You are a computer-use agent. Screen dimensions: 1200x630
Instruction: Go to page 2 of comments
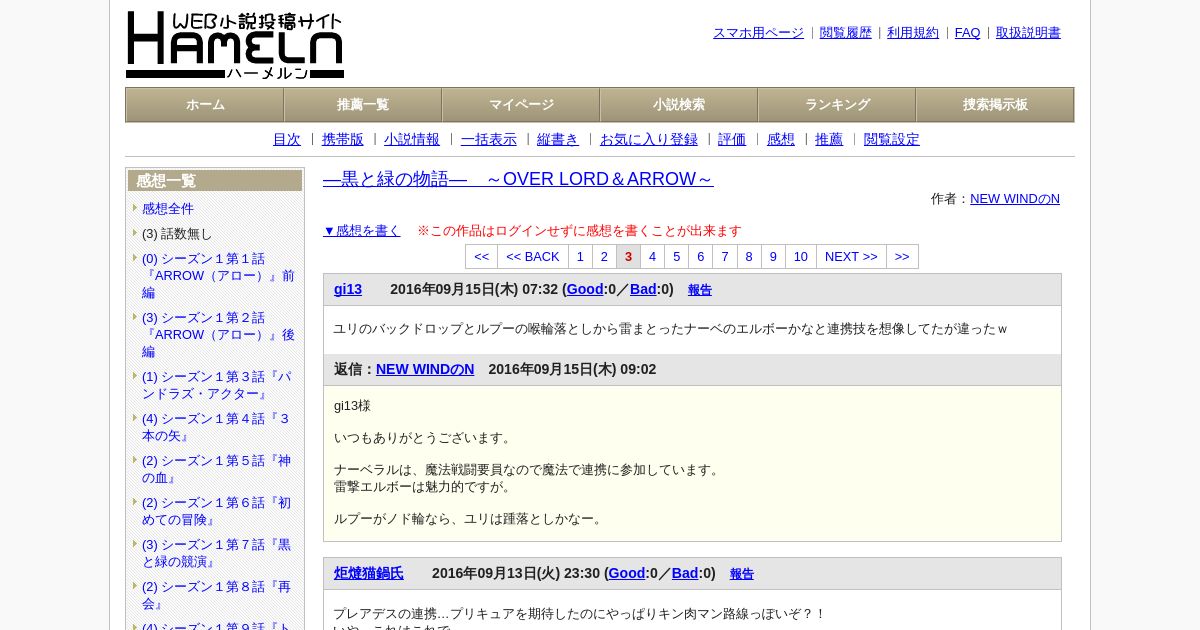[604, 257]
